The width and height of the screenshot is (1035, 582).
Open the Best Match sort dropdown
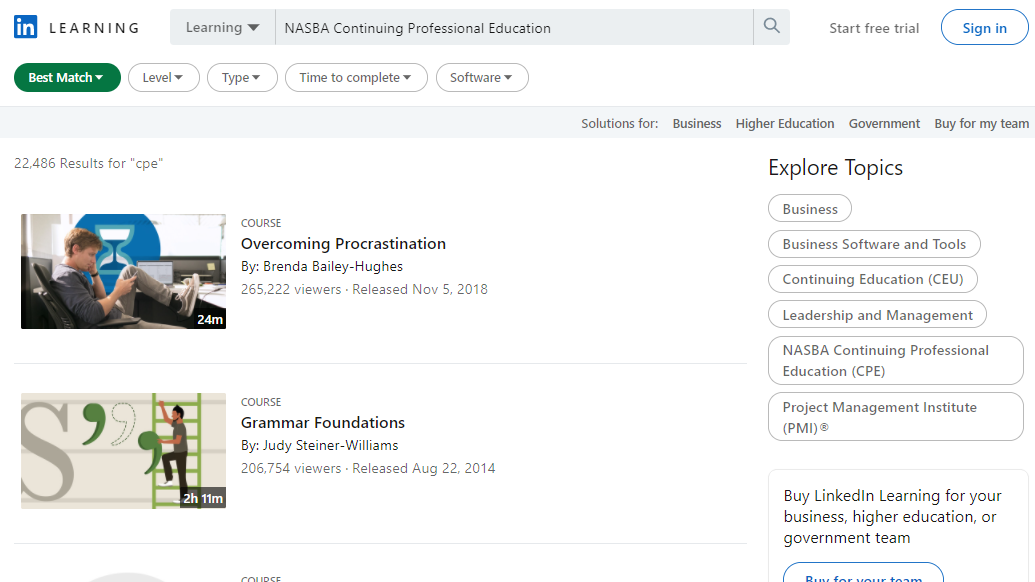(x=67, y=77)
